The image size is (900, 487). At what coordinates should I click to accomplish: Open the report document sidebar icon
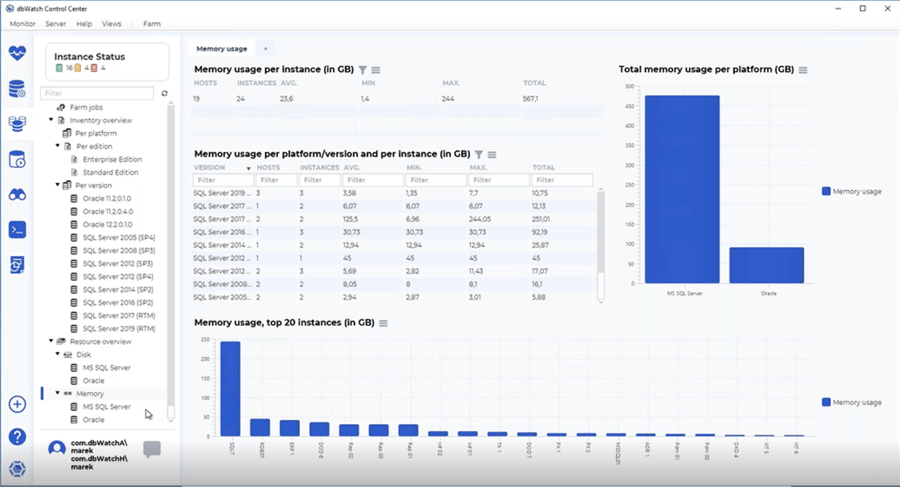click(x=17, y=265)
